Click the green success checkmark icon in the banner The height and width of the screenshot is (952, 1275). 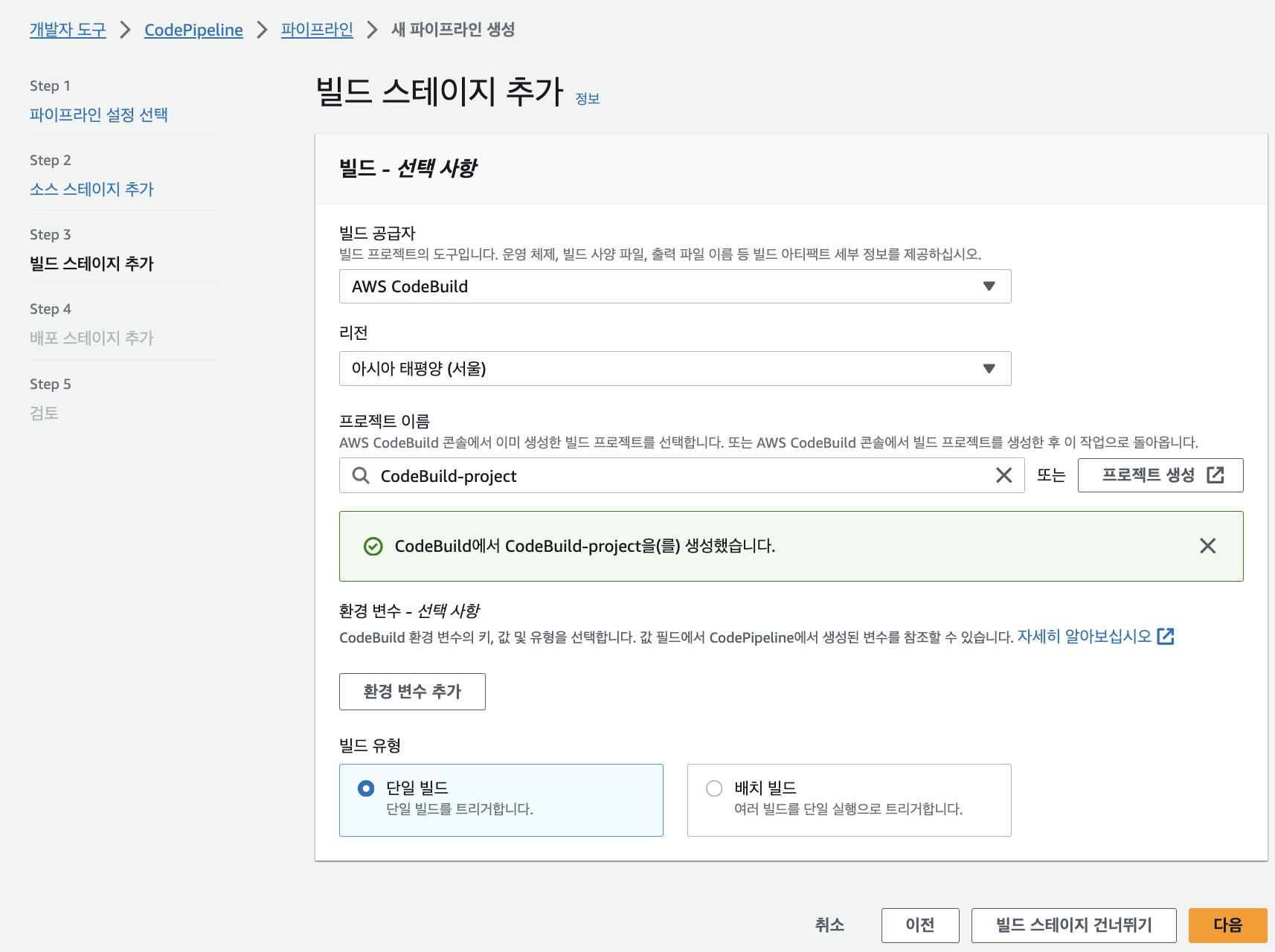(x=372, y=546)
